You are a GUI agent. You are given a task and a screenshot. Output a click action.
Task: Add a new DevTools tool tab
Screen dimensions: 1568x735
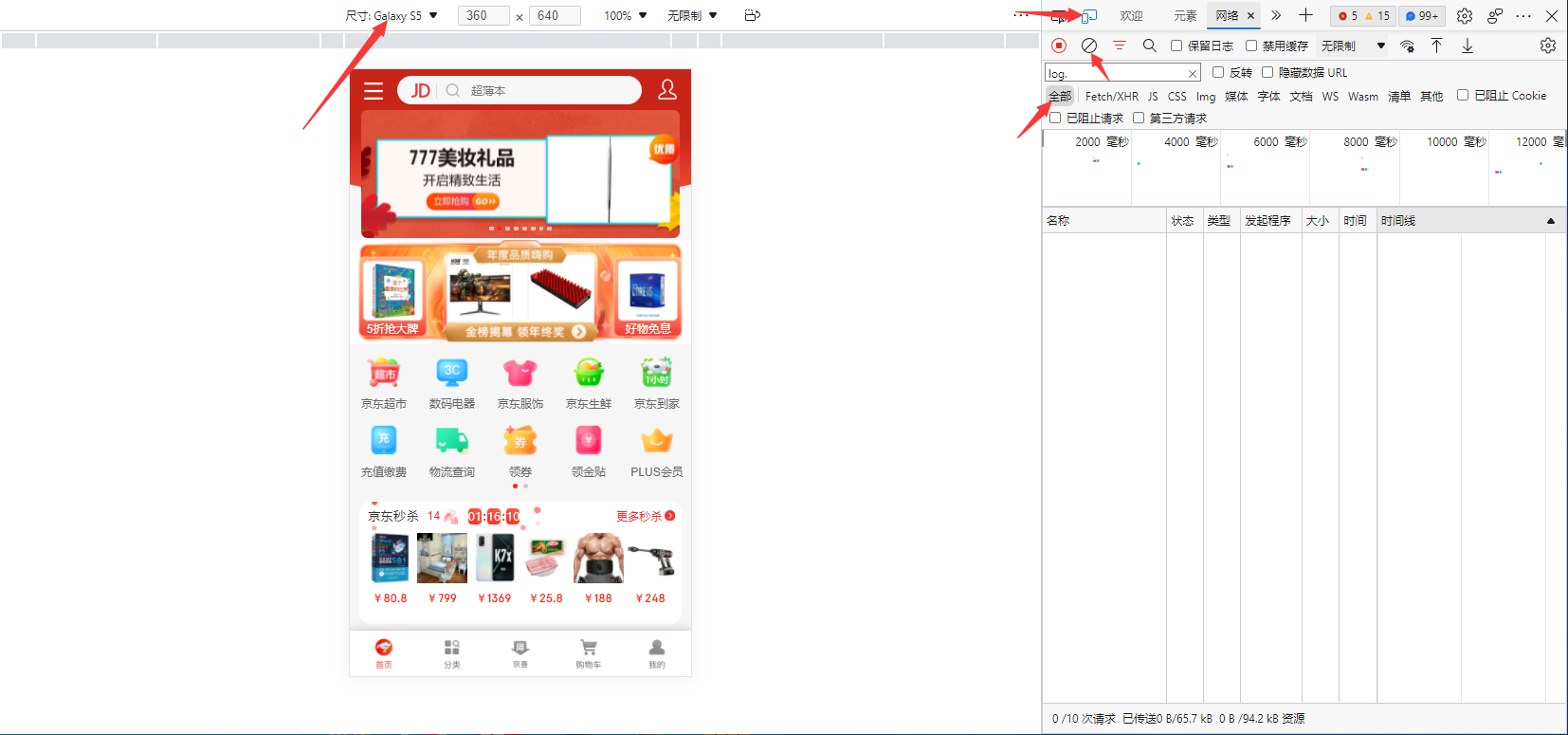[1305, 15]
